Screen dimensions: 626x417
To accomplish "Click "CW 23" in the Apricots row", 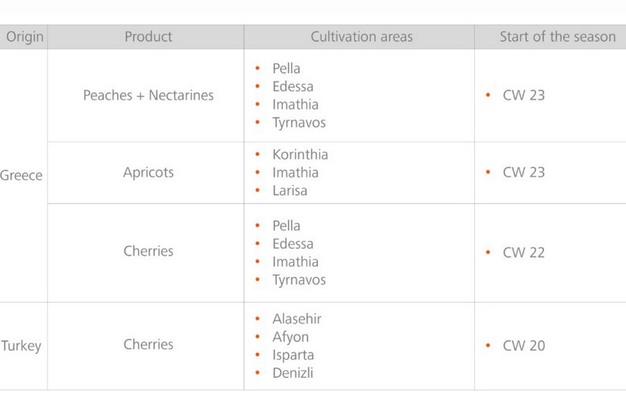I will point(523,172).
